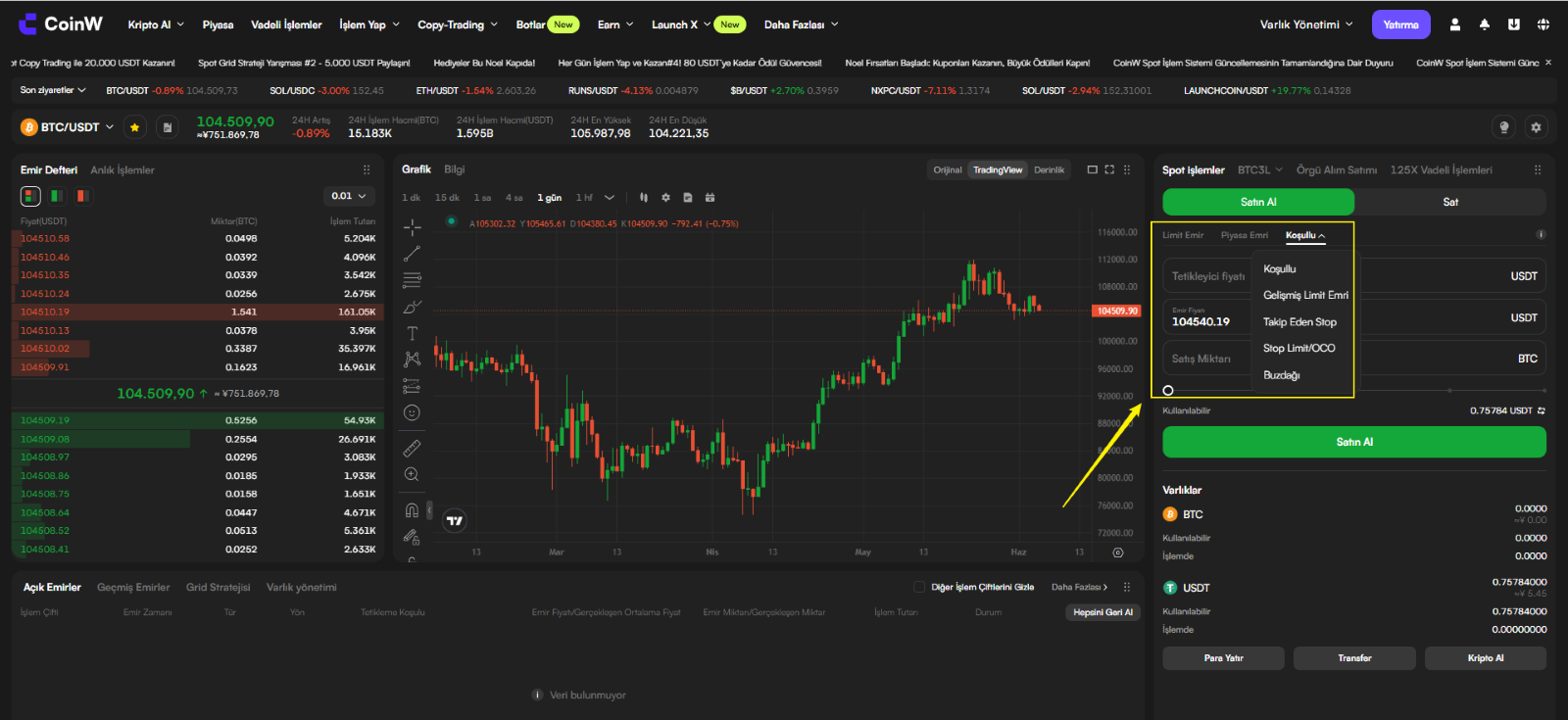Check Diğer İşlem Çiftlerini Gizle checkbox
Screen dimensions: 1568x720
[x=919, y=587]
